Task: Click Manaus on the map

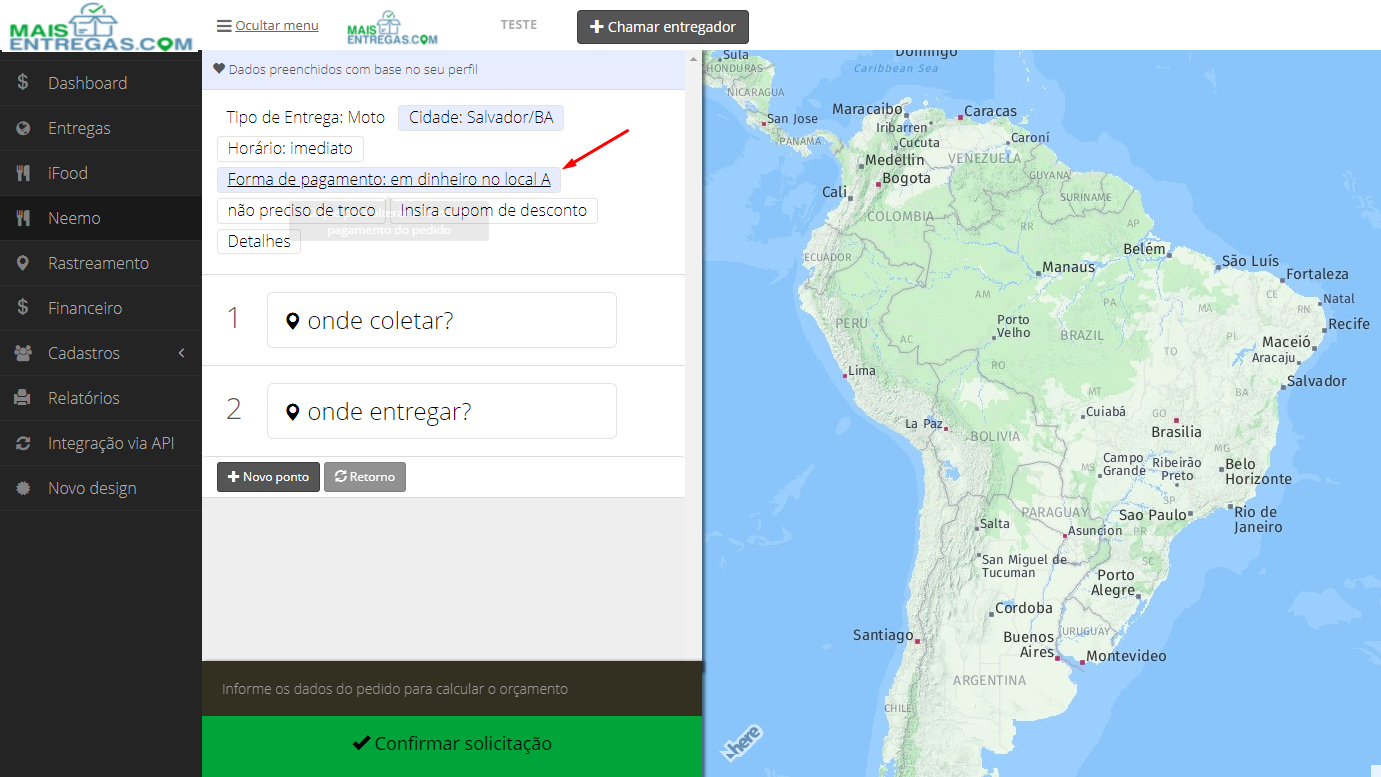Action: 1069,267
